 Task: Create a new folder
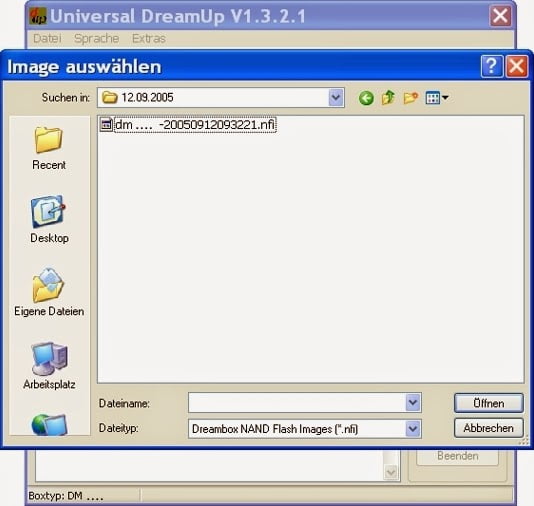[x=411, y=98]
